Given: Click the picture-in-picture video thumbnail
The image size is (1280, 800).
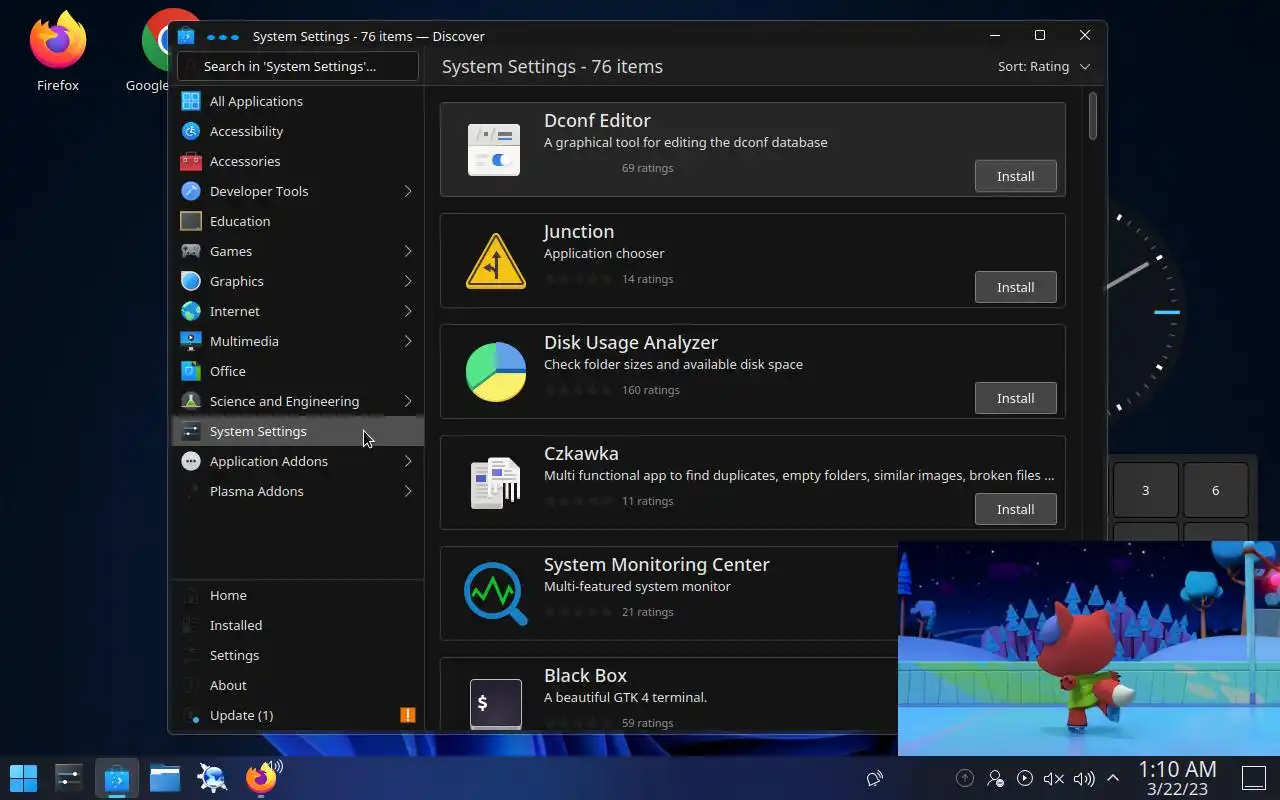Looking at the screenshot, I should 1089,648.
